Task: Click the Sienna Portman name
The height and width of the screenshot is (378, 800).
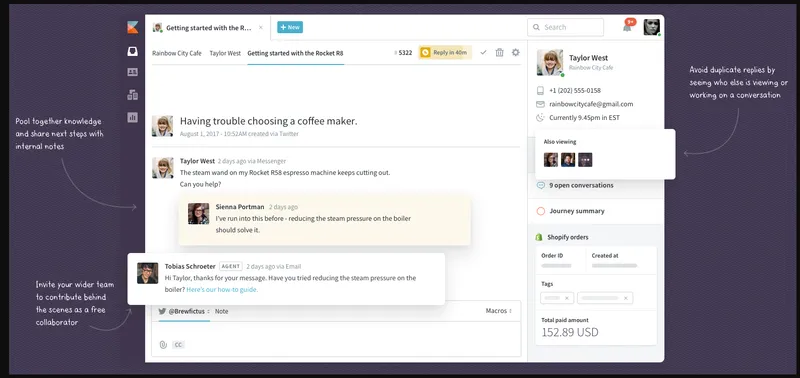Action: click(x=240, y=207)
